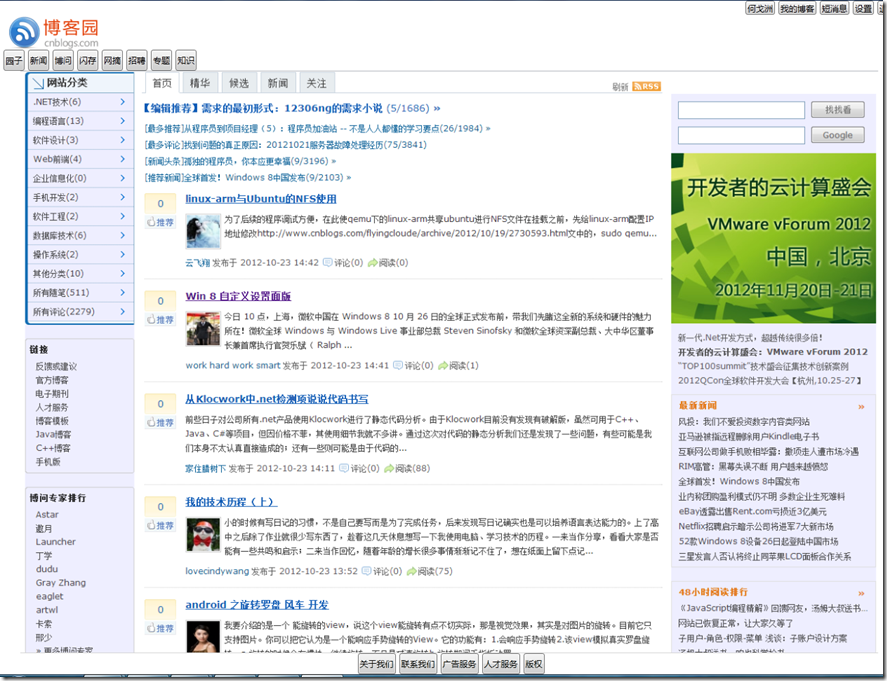Open the orange RSS feed icon
Screen dimensions: 887x681
(x=647, y=86)
